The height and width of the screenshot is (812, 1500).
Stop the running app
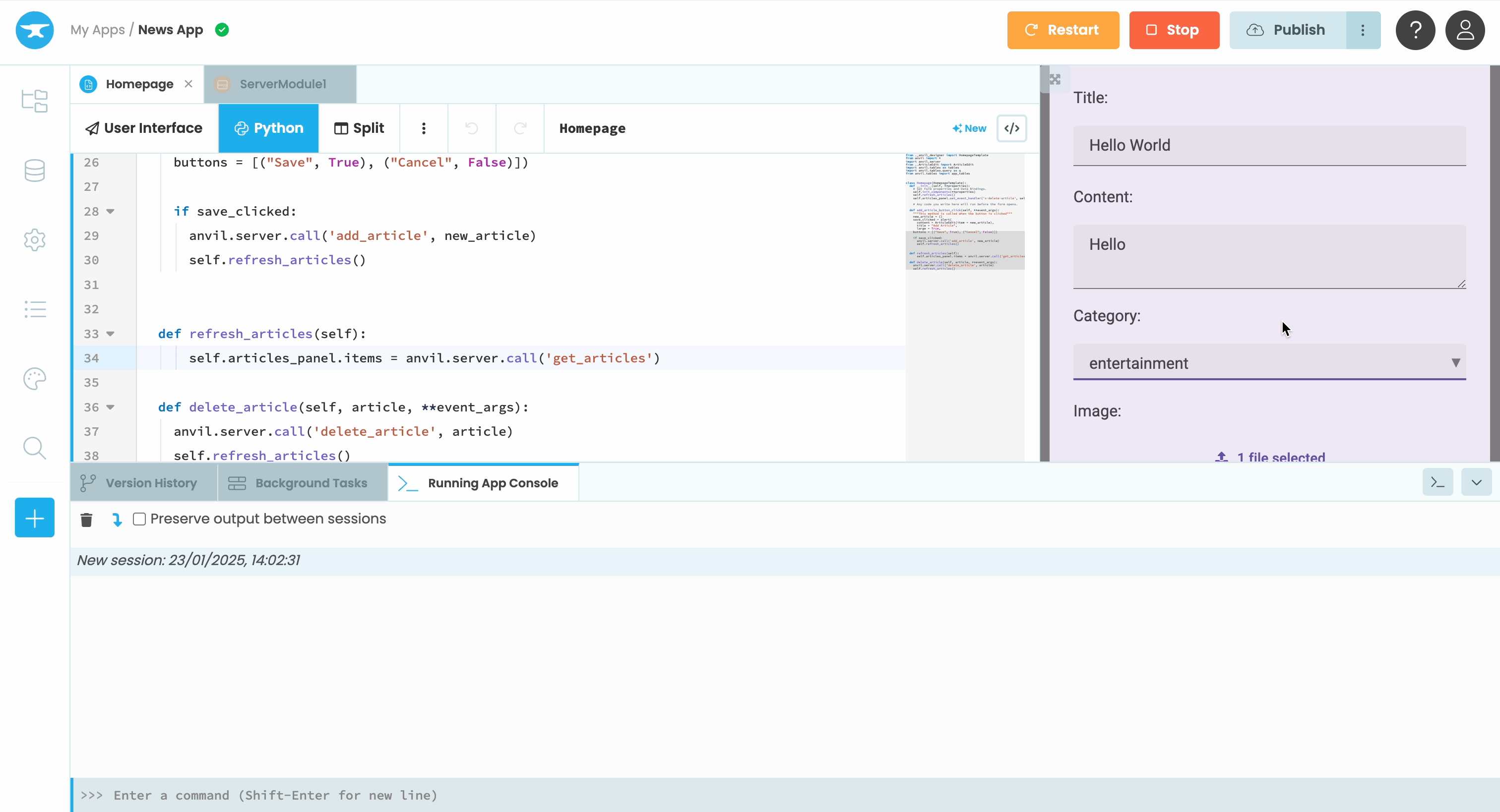point(1173,30)
